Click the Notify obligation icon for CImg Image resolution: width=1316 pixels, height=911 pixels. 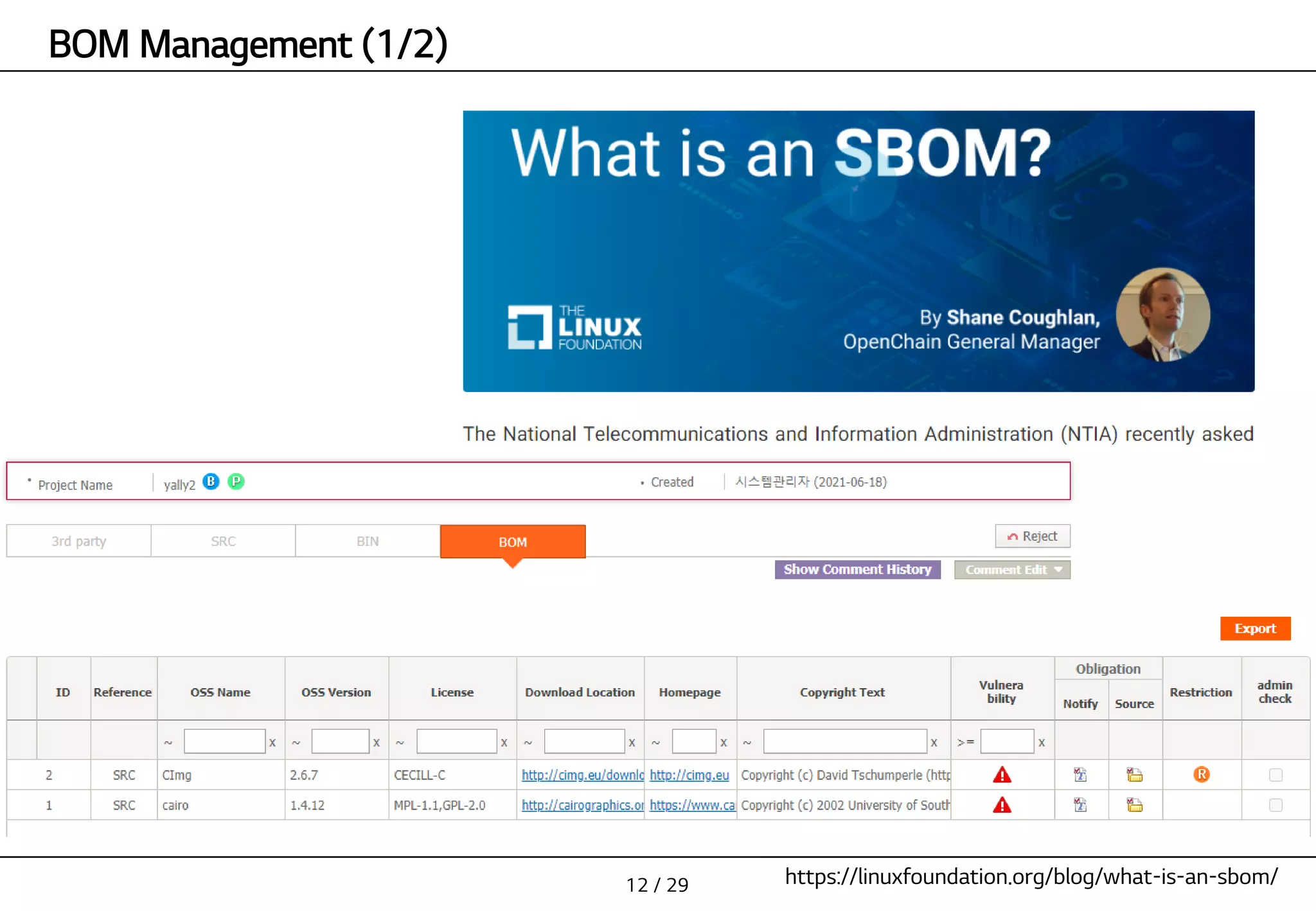(x=1080, y=775)
